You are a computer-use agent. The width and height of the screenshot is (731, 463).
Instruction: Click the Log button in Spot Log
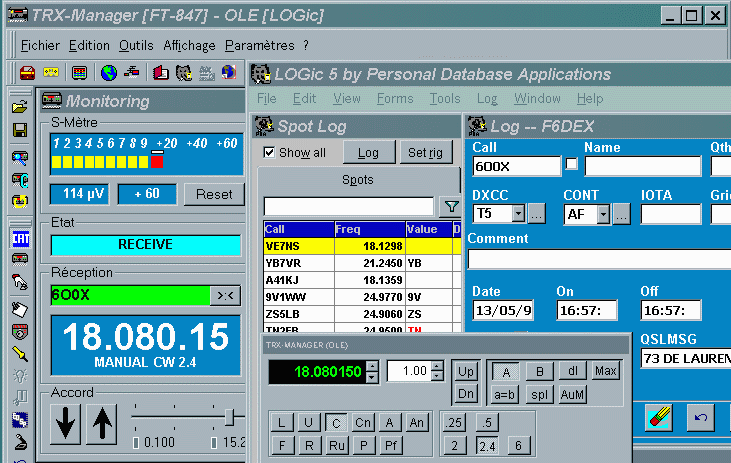point(368,152)
